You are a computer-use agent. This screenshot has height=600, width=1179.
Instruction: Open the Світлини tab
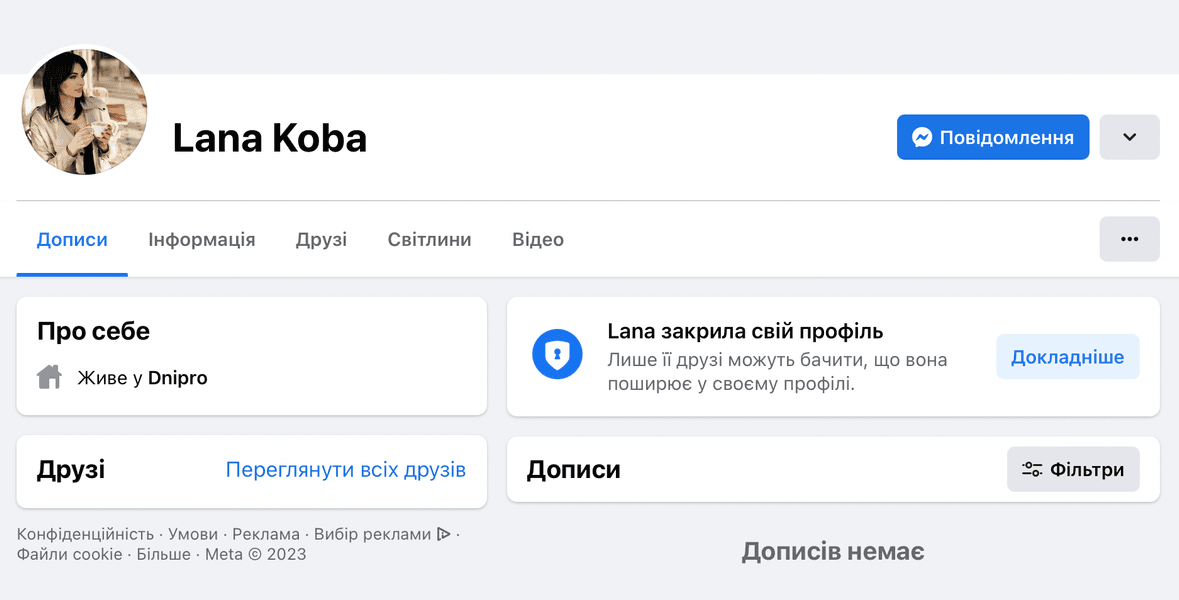point(429,240)
